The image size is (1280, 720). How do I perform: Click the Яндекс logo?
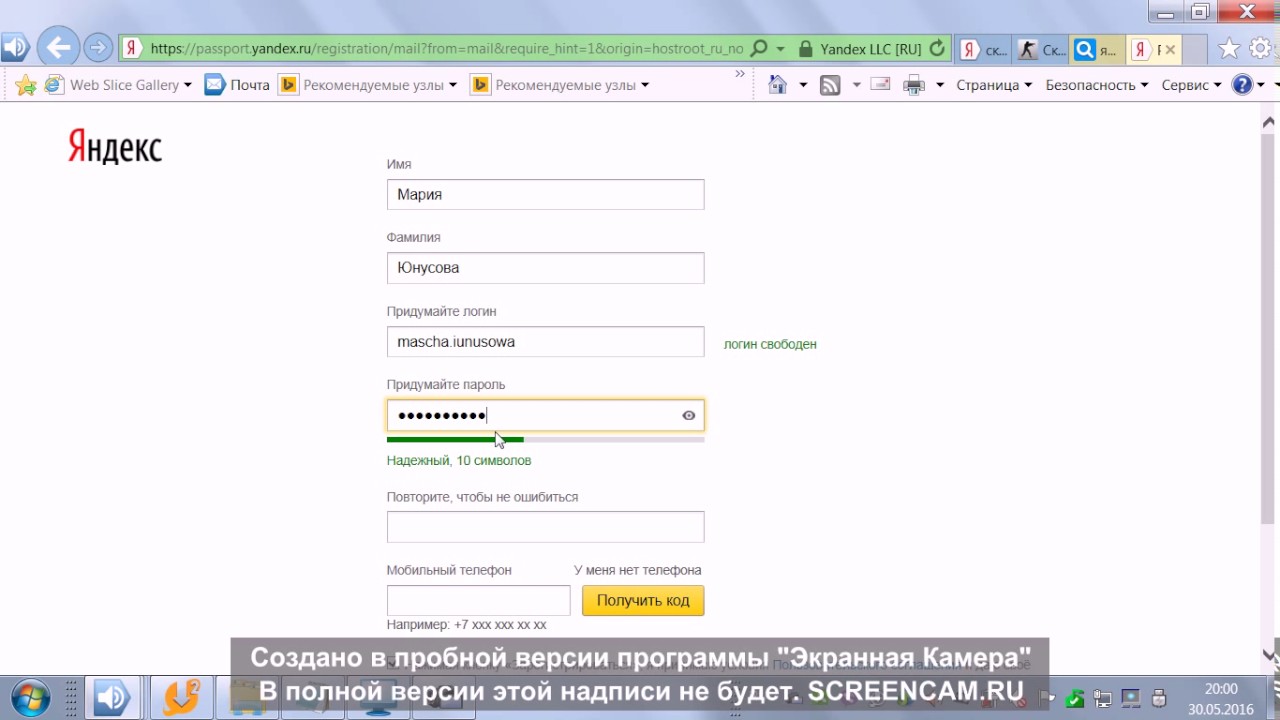pyautogui.click(x=115, y=147)
